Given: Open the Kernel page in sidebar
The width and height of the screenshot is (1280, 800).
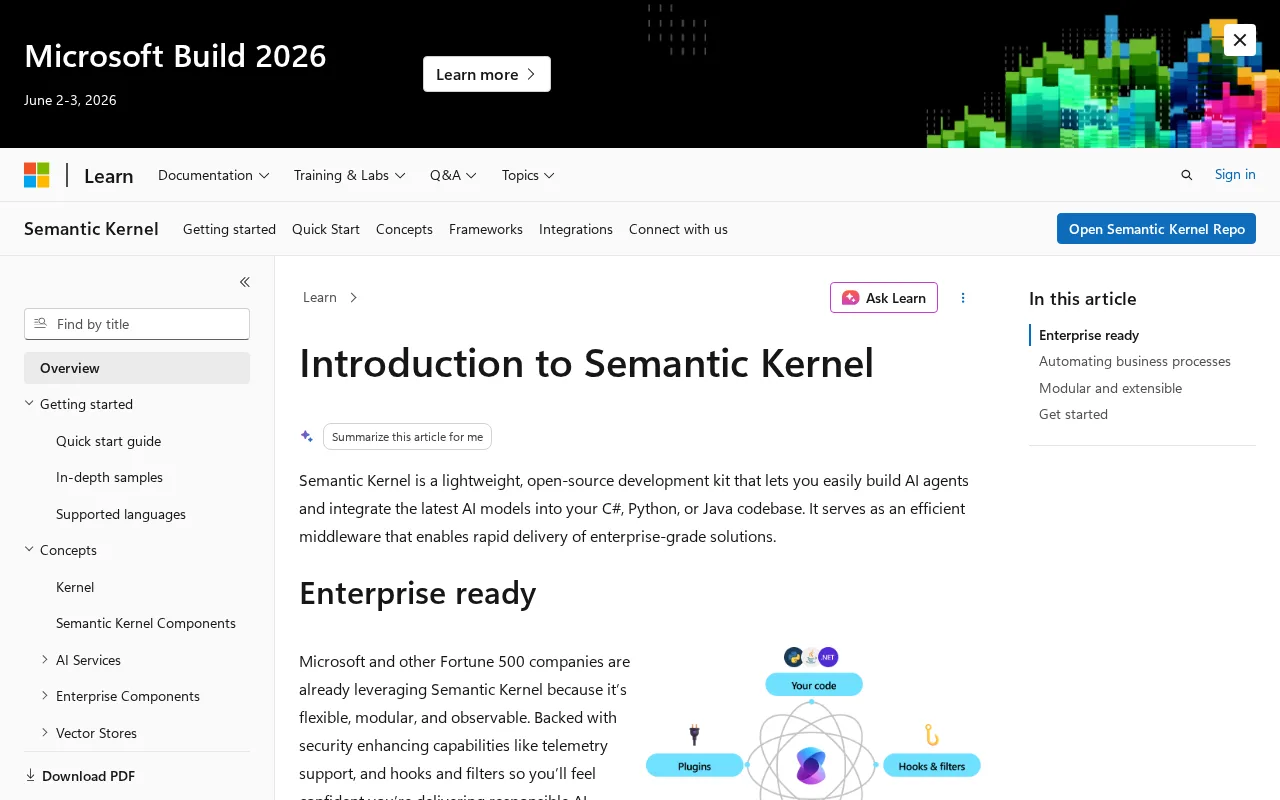Looking at the screenshot, I should point(75,587).
